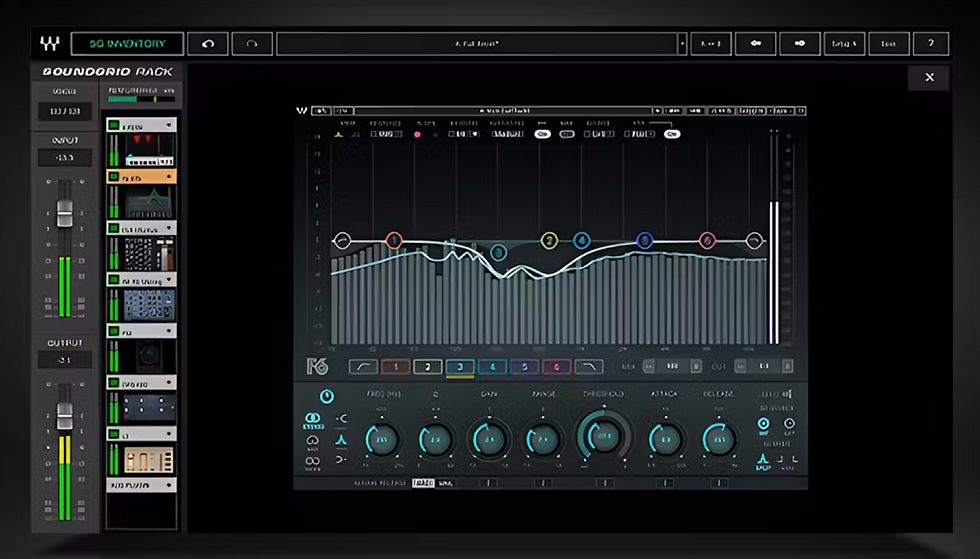Open the seventh rack slot menu arrow

169,433
